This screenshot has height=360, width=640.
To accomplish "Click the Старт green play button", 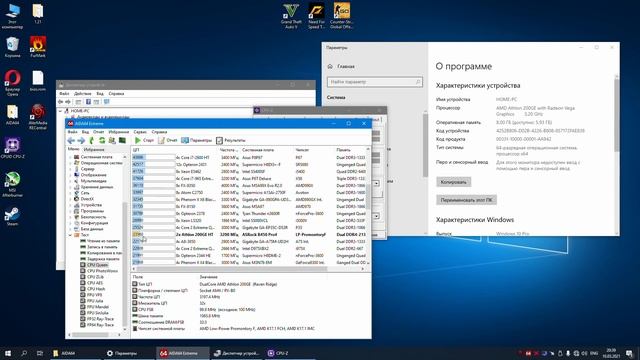I will click(x=144, y=140).
